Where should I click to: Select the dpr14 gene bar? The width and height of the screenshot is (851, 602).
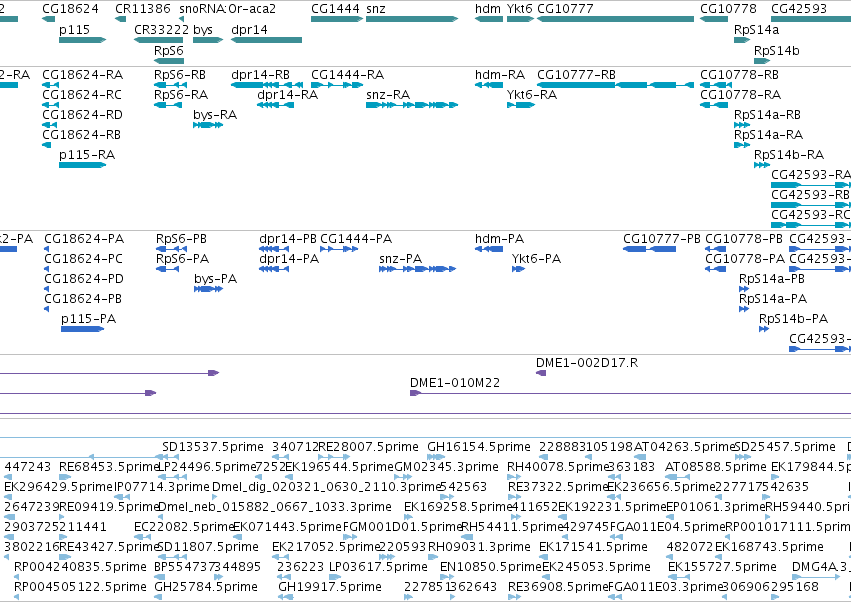pyautogui.click(x=266, y=40)
